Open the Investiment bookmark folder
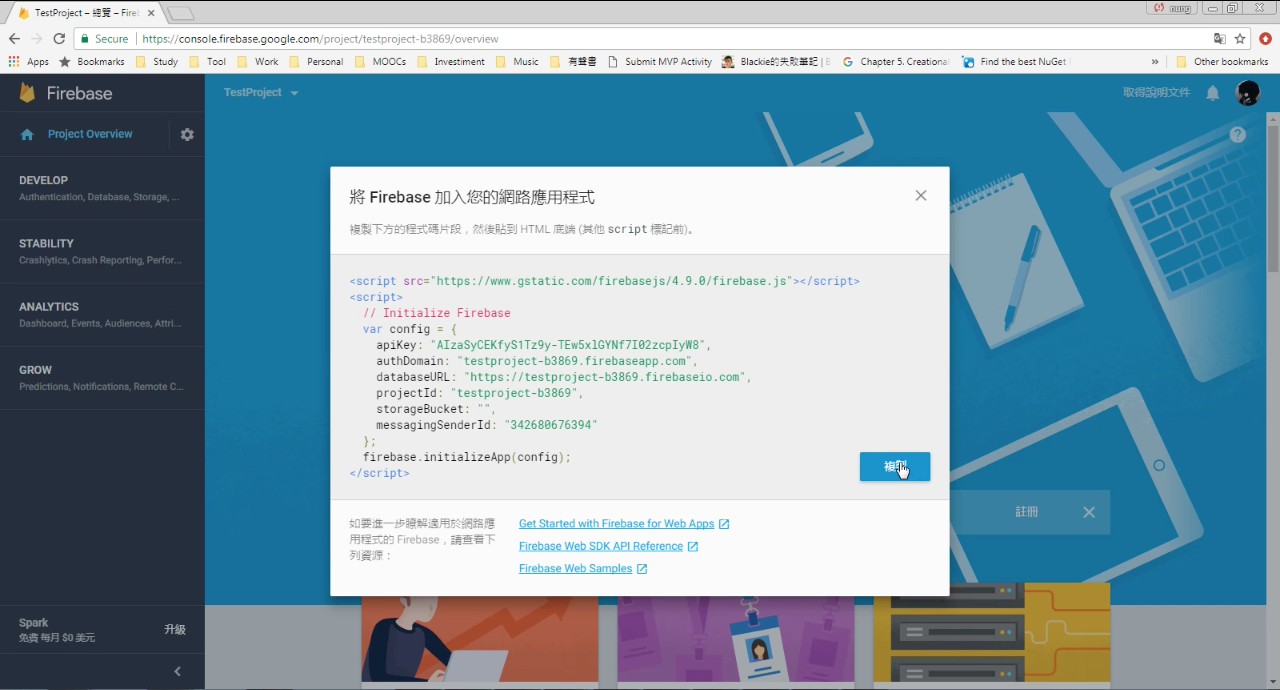The height and width of the screenshot is (690, 1280). point(451,62)
